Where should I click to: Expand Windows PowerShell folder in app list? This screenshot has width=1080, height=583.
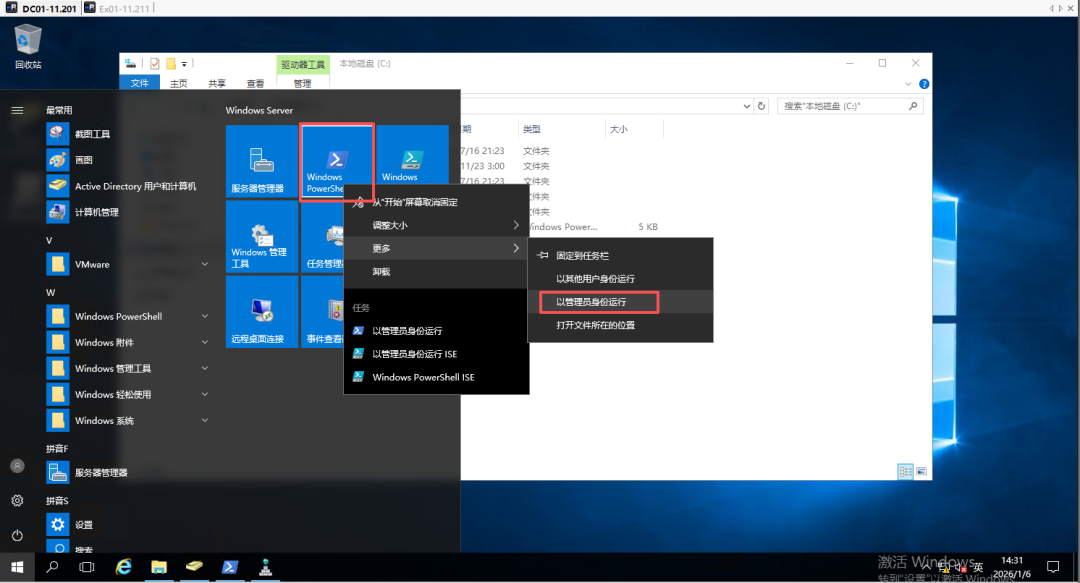click(205, 316)
